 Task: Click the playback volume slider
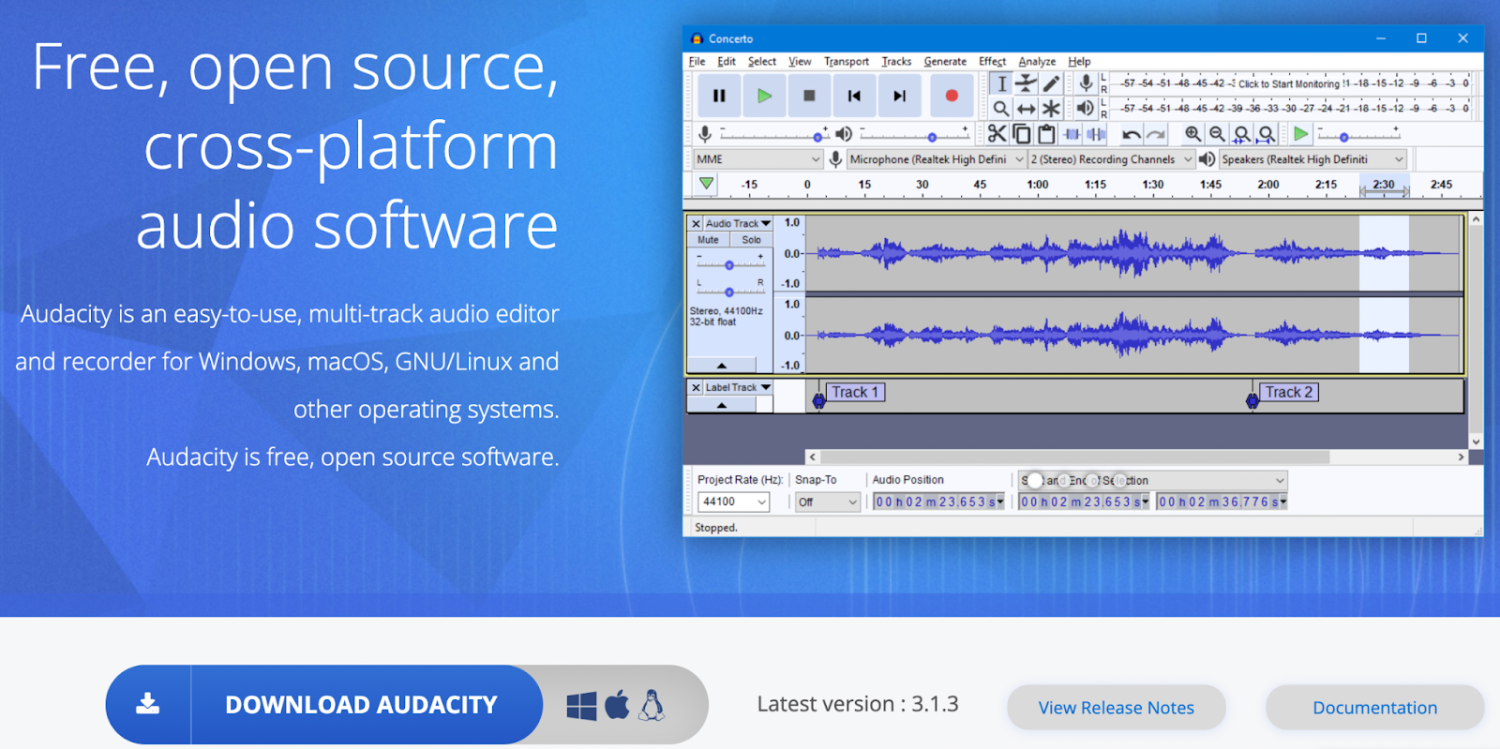pyautogui.click(x=913, y=135)
